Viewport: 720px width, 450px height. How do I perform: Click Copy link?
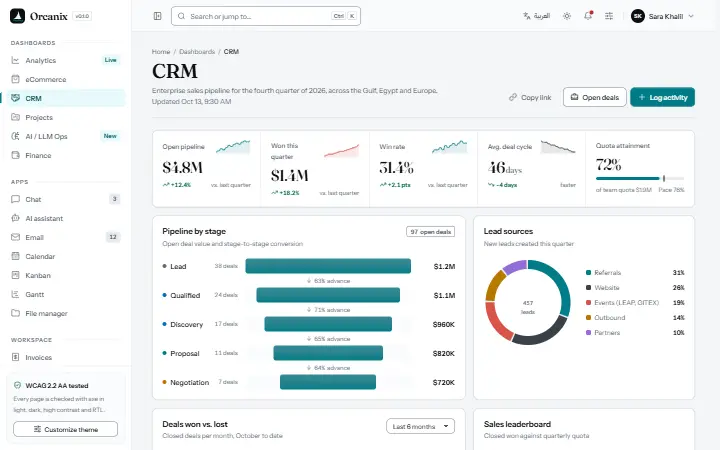pos(530,97)
